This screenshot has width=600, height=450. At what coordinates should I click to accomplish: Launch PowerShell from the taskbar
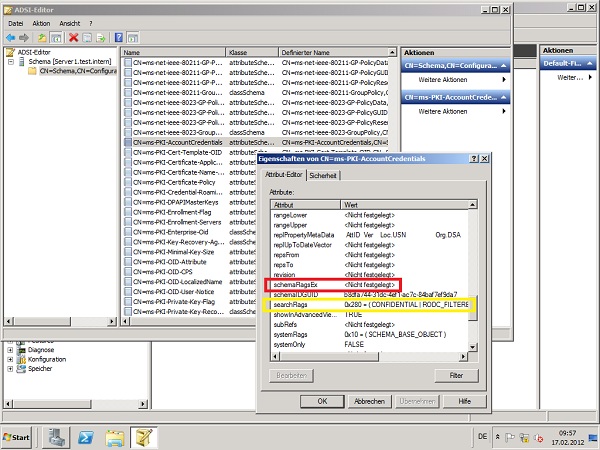click(x=86, y=437)
